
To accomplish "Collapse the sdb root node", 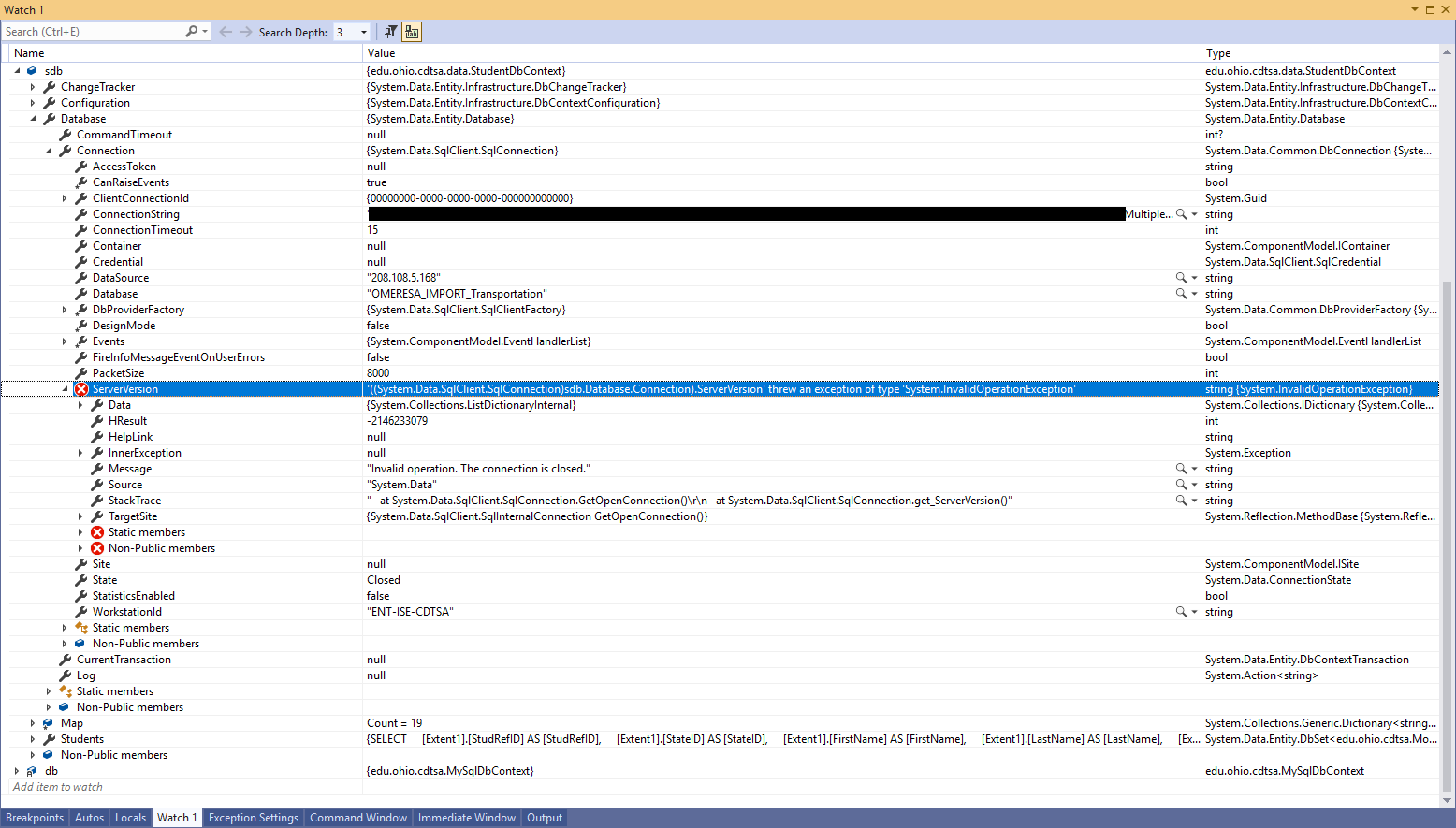I will point(17,71).
